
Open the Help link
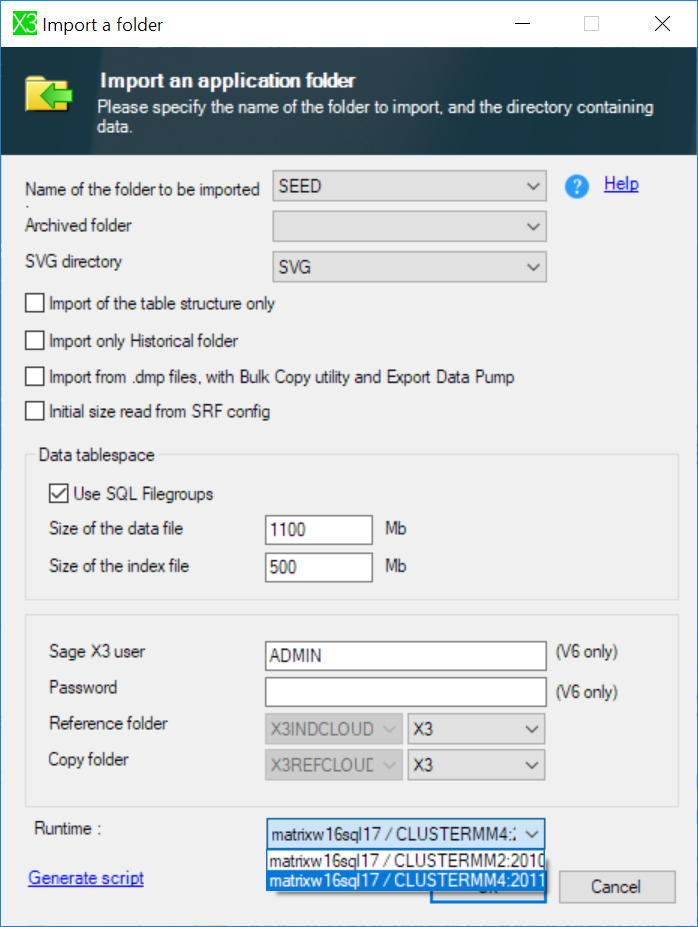pos(621,184)
